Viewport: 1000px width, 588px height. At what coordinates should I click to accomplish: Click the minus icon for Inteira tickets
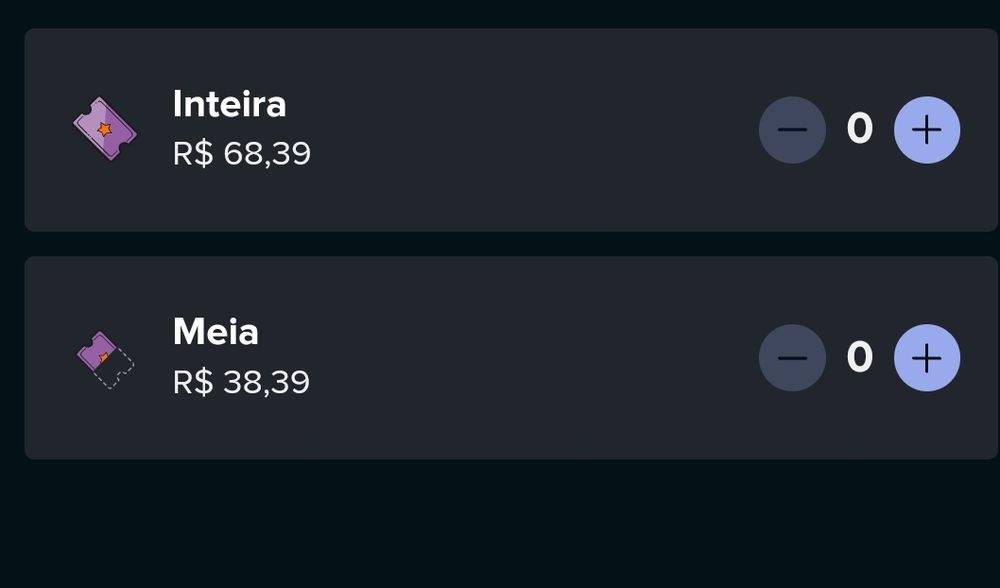792,130
